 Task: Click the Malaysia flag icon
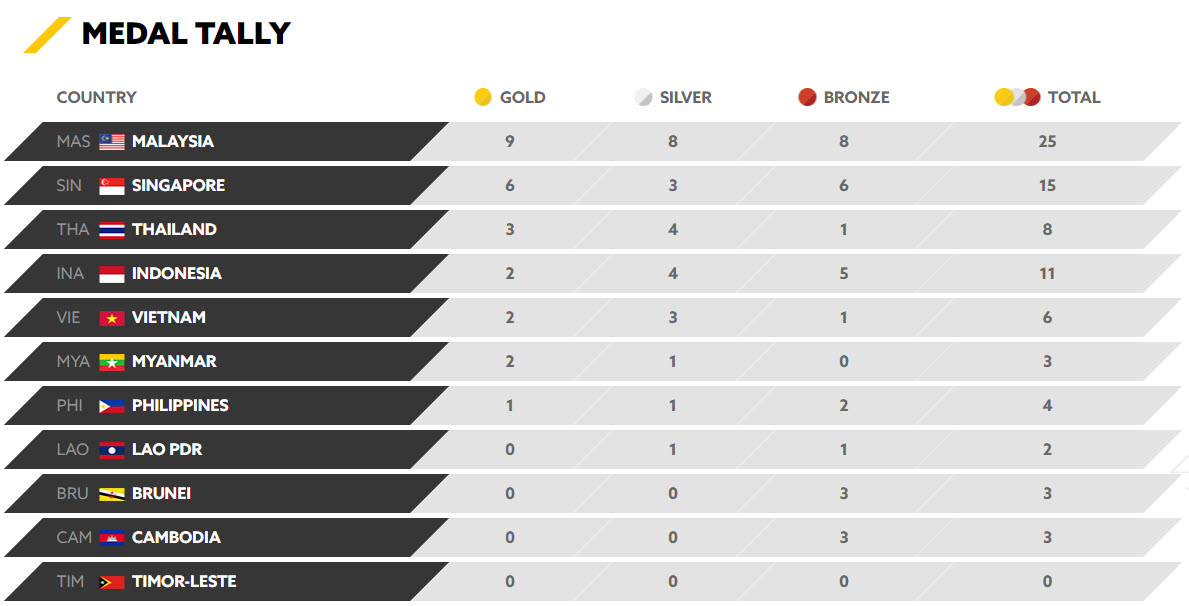point(112,142)
